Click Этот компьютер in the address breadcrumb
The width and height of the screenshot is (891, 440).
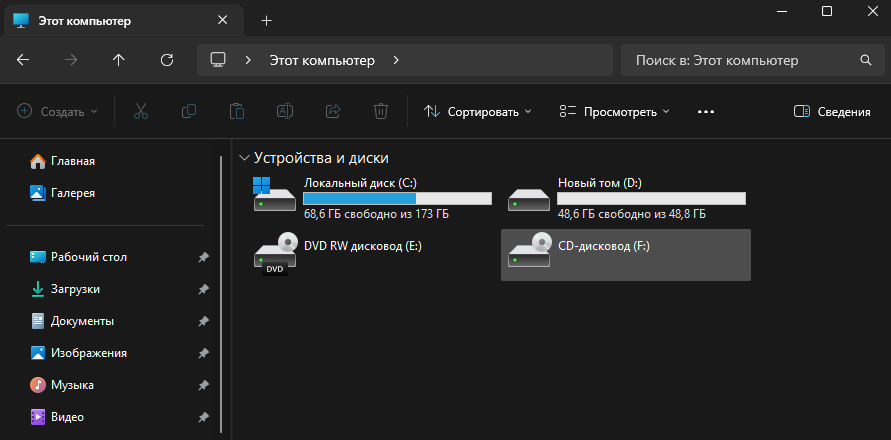(322, 60)
